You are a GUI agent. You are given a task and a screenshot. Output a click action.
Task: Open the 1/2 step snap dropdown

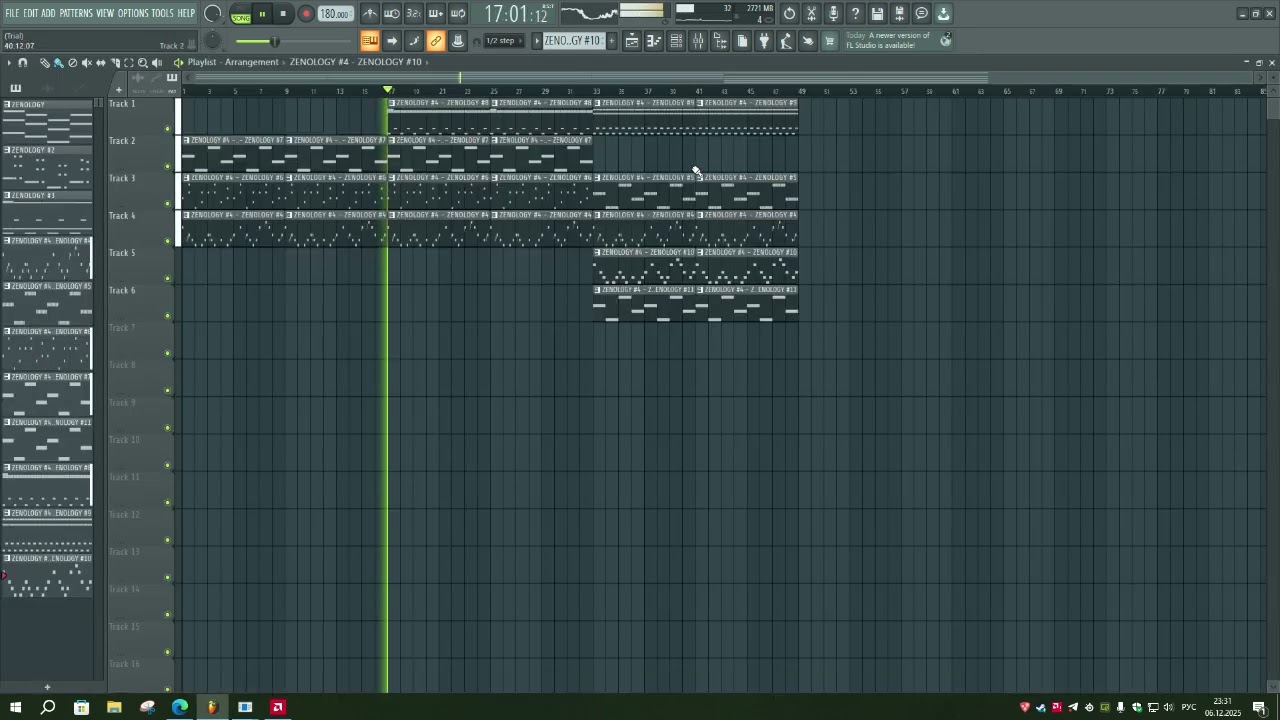tap(505, 41)
